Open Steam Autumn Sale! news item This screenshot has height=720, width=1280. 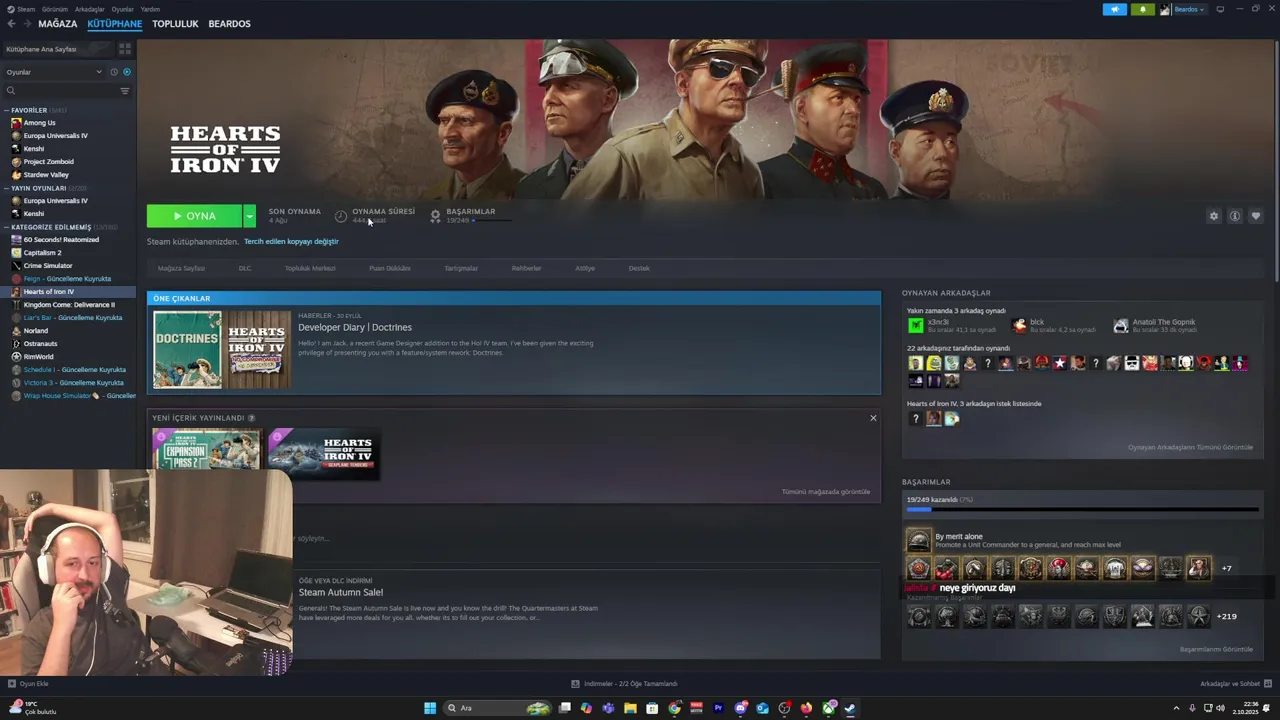point(341,592)
